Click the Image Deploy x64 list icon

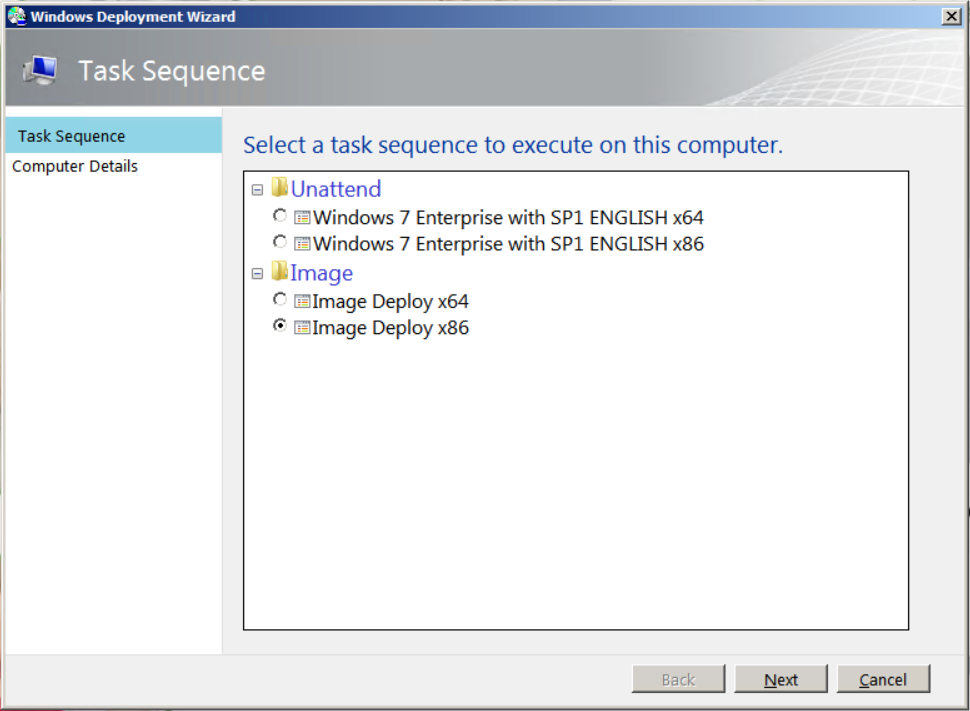302,301
